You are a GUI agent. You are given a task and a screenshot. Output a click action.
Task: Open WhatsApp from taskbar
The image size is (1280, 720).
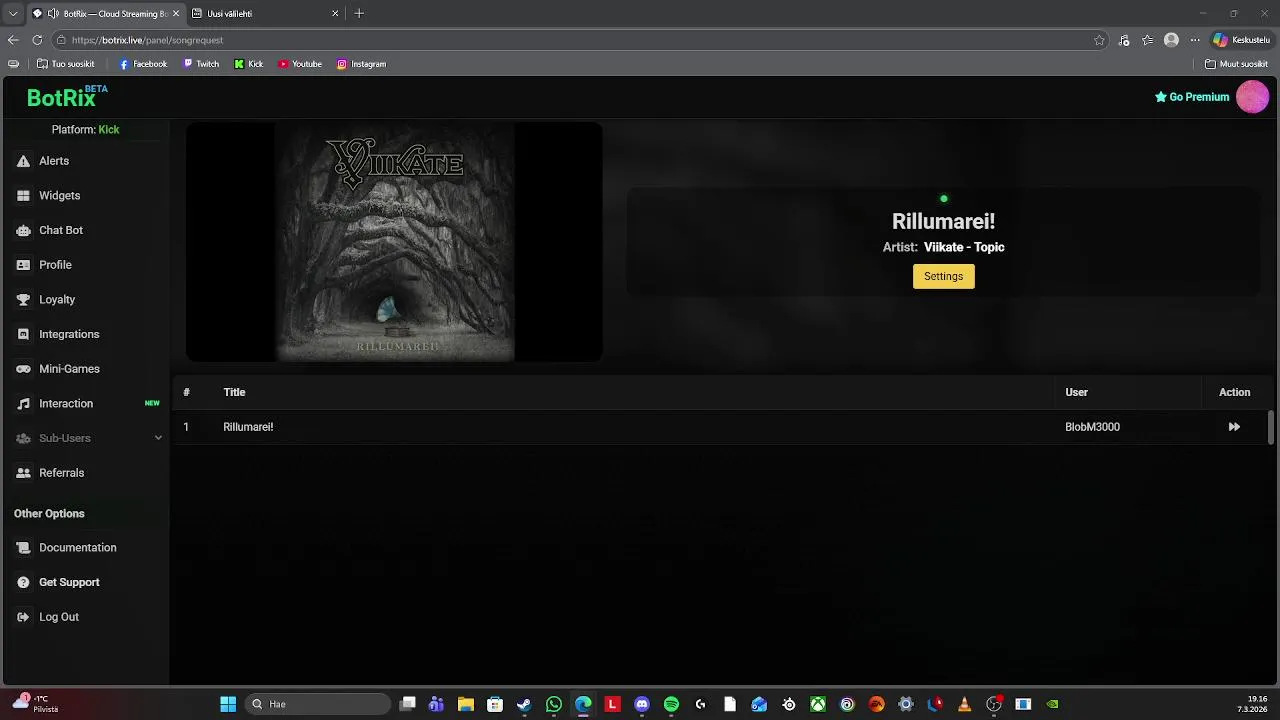pyautogui.click(x=554, y=704)
